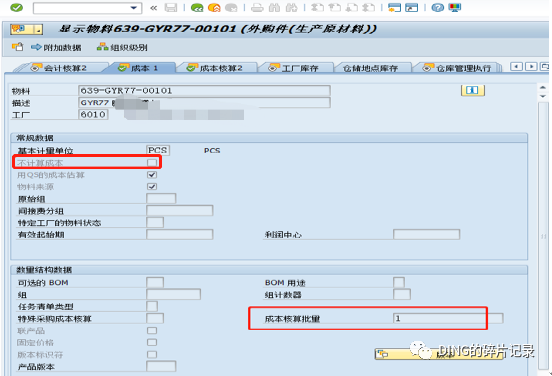Click the Print icon
Screen dimensions: 552x376
pyautogui.click(x=257, y=7)
